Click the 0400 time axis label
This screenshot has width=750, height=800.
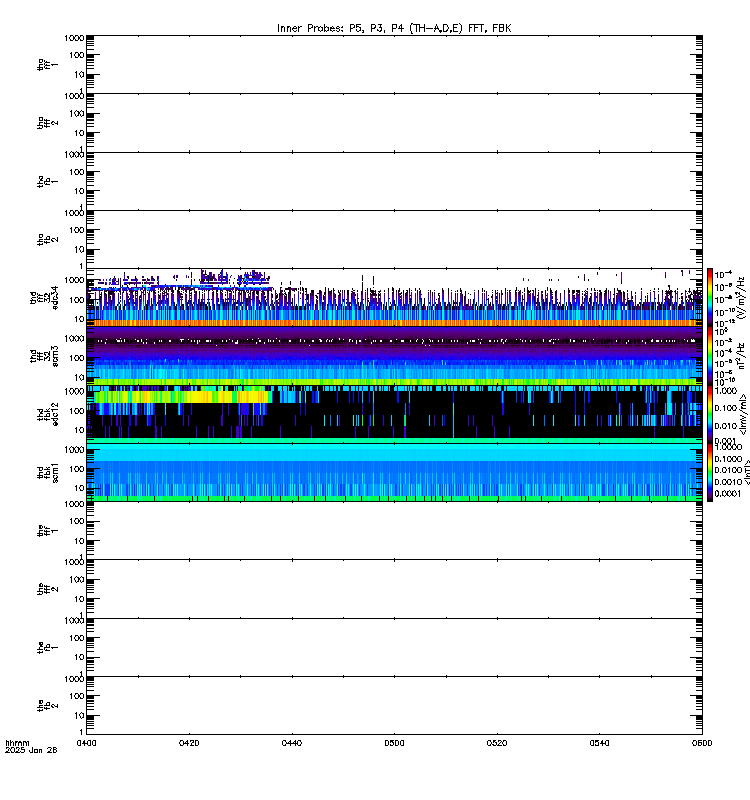point(86,743)
